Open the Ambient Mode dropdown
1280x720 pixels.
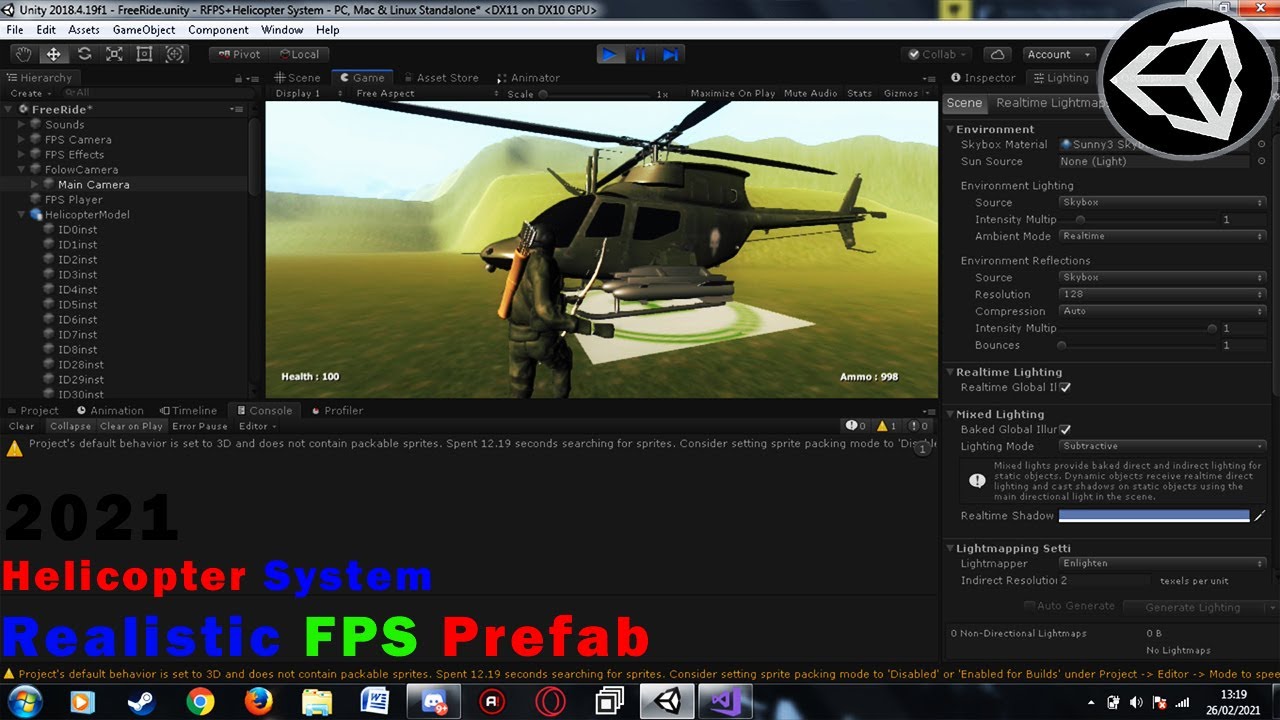coord(1163,236)
